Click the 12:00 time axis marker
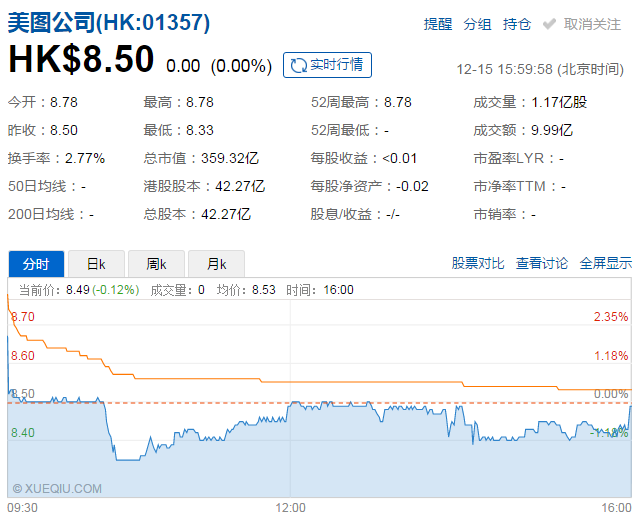The width and height of the screenshot is (641, 519). (x=290, y=508)
